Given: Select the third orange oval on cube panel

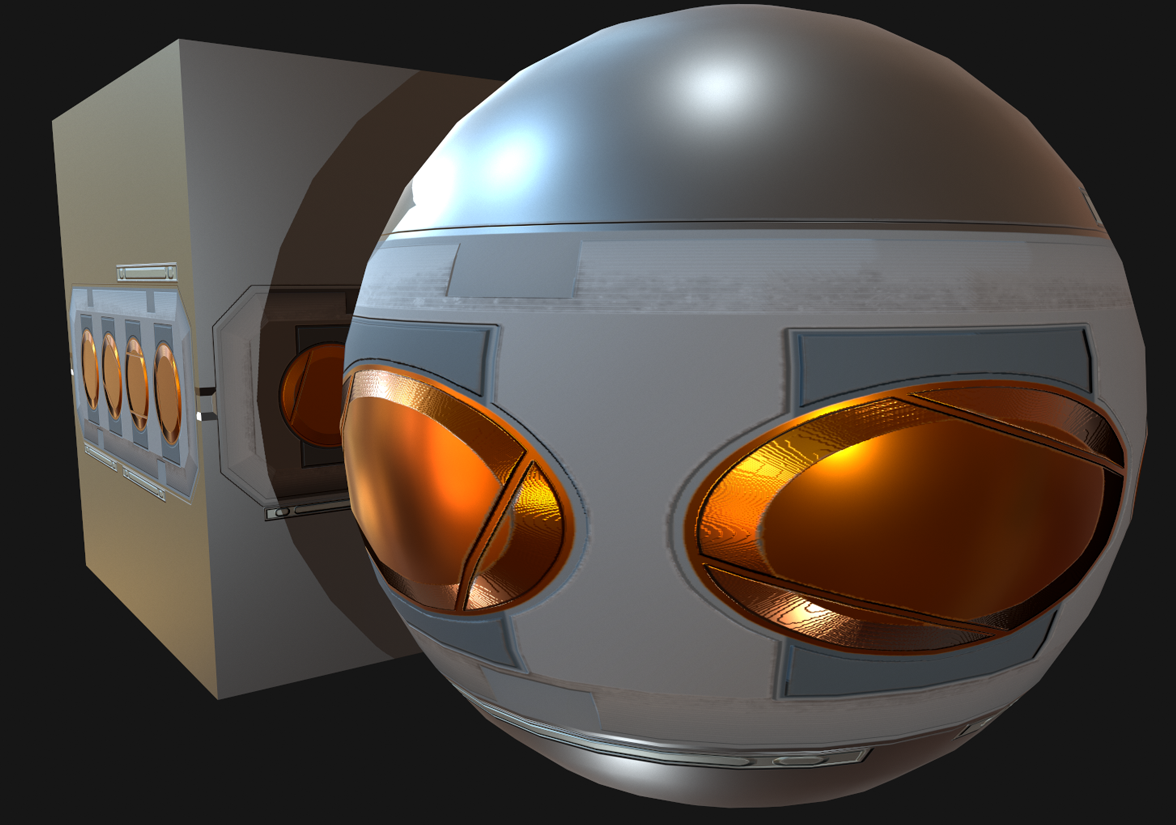Looking at the screenshot, I should [137, 382].
